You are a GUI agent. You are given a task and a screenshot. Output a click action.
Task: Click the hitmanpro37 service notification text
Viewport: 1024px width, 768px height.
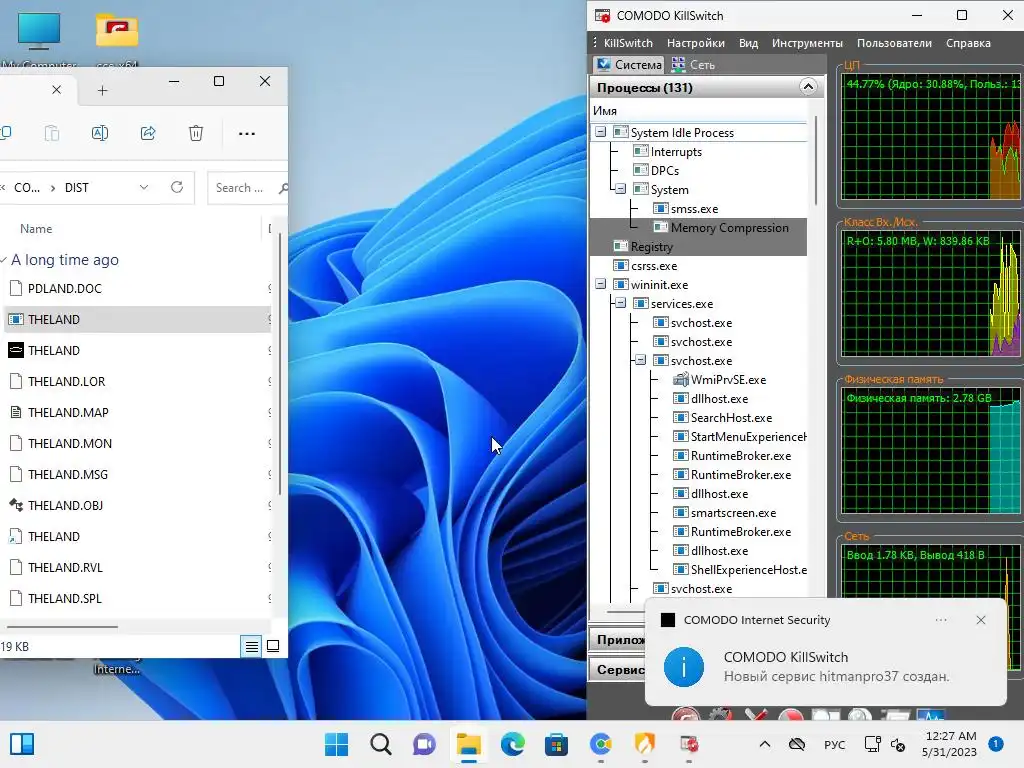pyautogui.click(x=837, y=677)
